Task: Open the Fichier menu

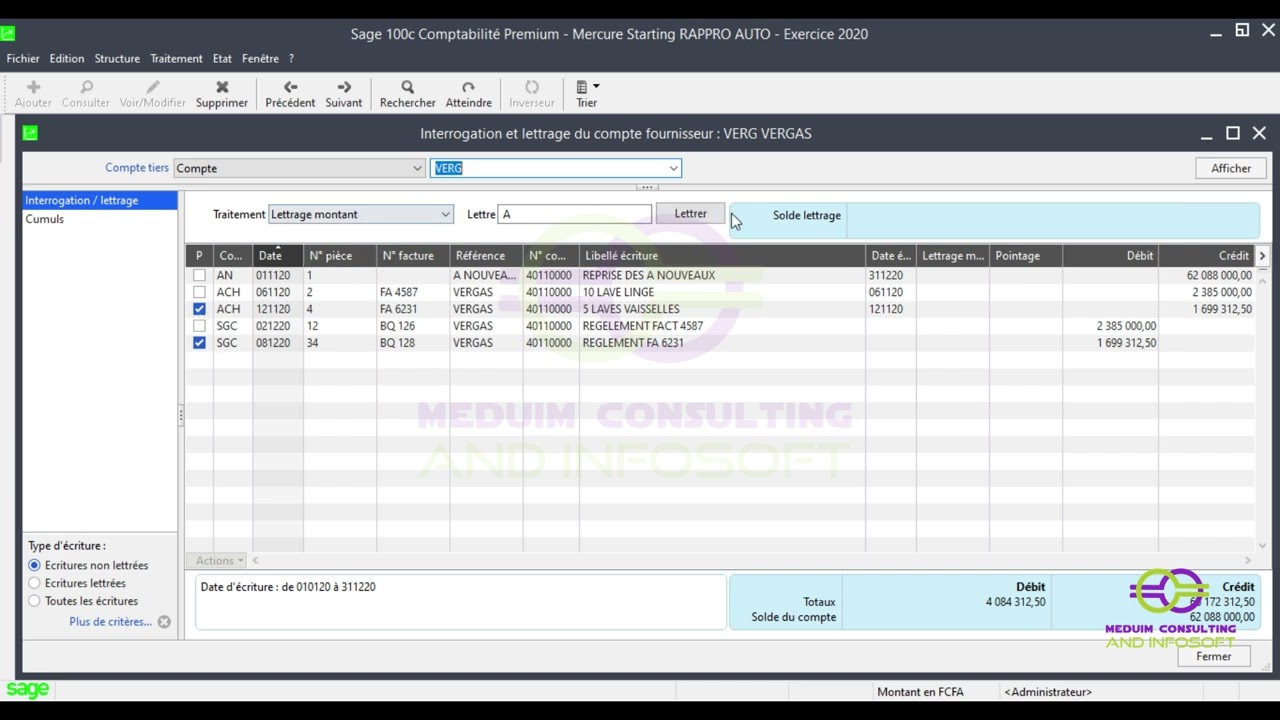Action: pyautogui.click(x=23, y=59)
